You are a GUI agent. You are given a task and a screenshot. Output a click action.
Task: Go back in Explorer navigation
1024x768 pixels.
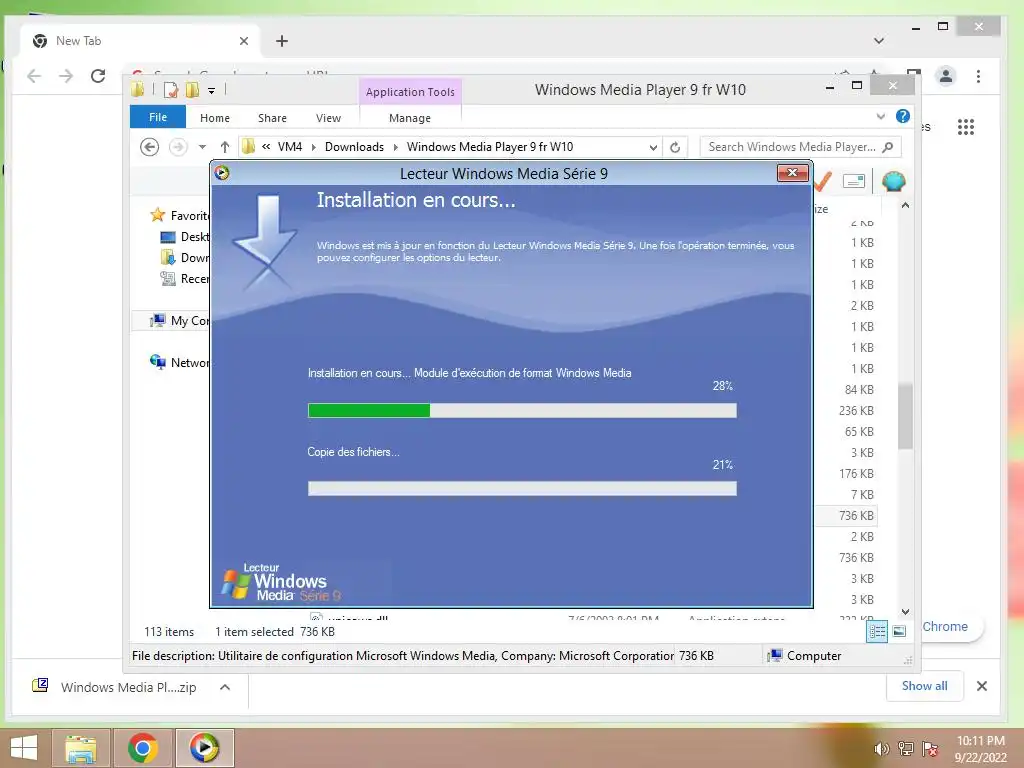tap(150, 147)
